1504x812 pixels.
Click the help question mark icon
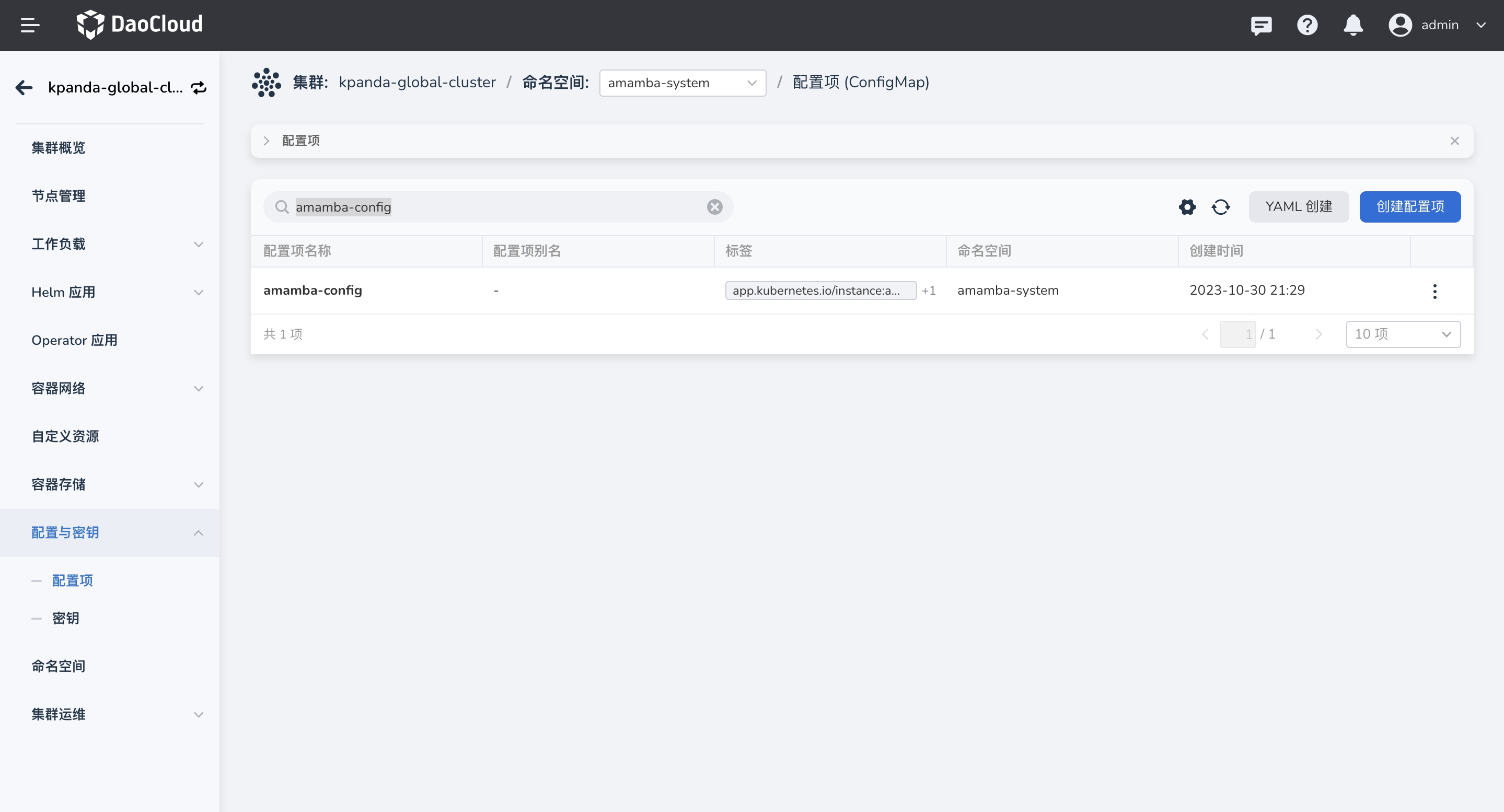[1307, 25]
